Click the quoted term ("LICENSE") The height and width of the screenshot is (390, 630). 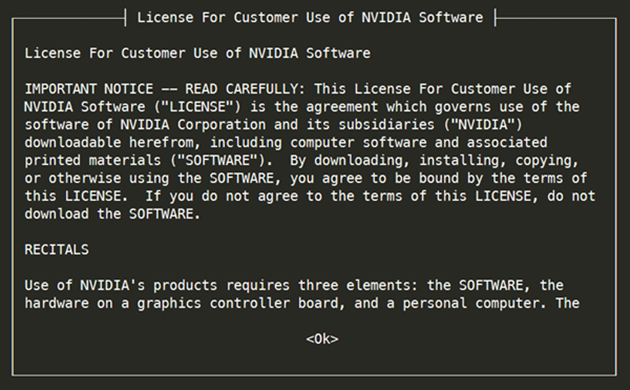197,107
